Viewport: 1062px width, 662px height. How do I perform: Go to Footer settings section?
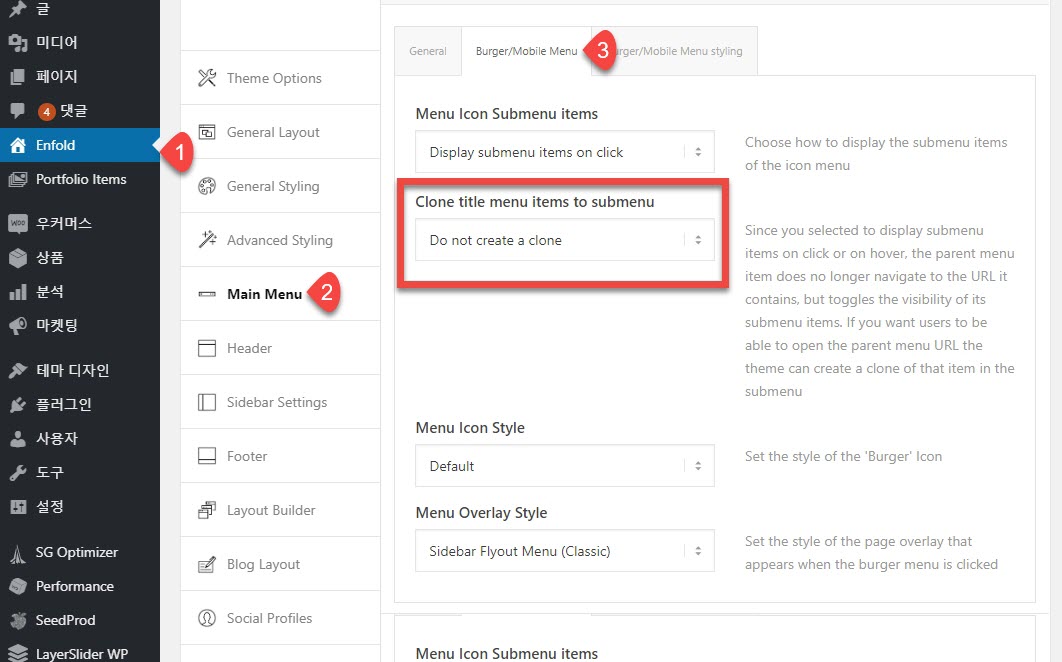point(280,456)
